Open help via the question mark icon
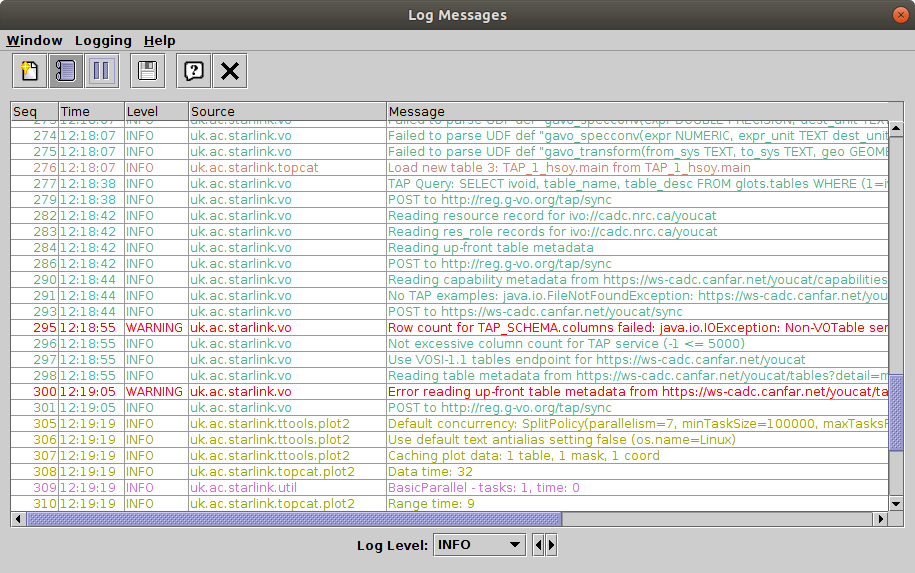915x573 pixels. click(194, 71)
